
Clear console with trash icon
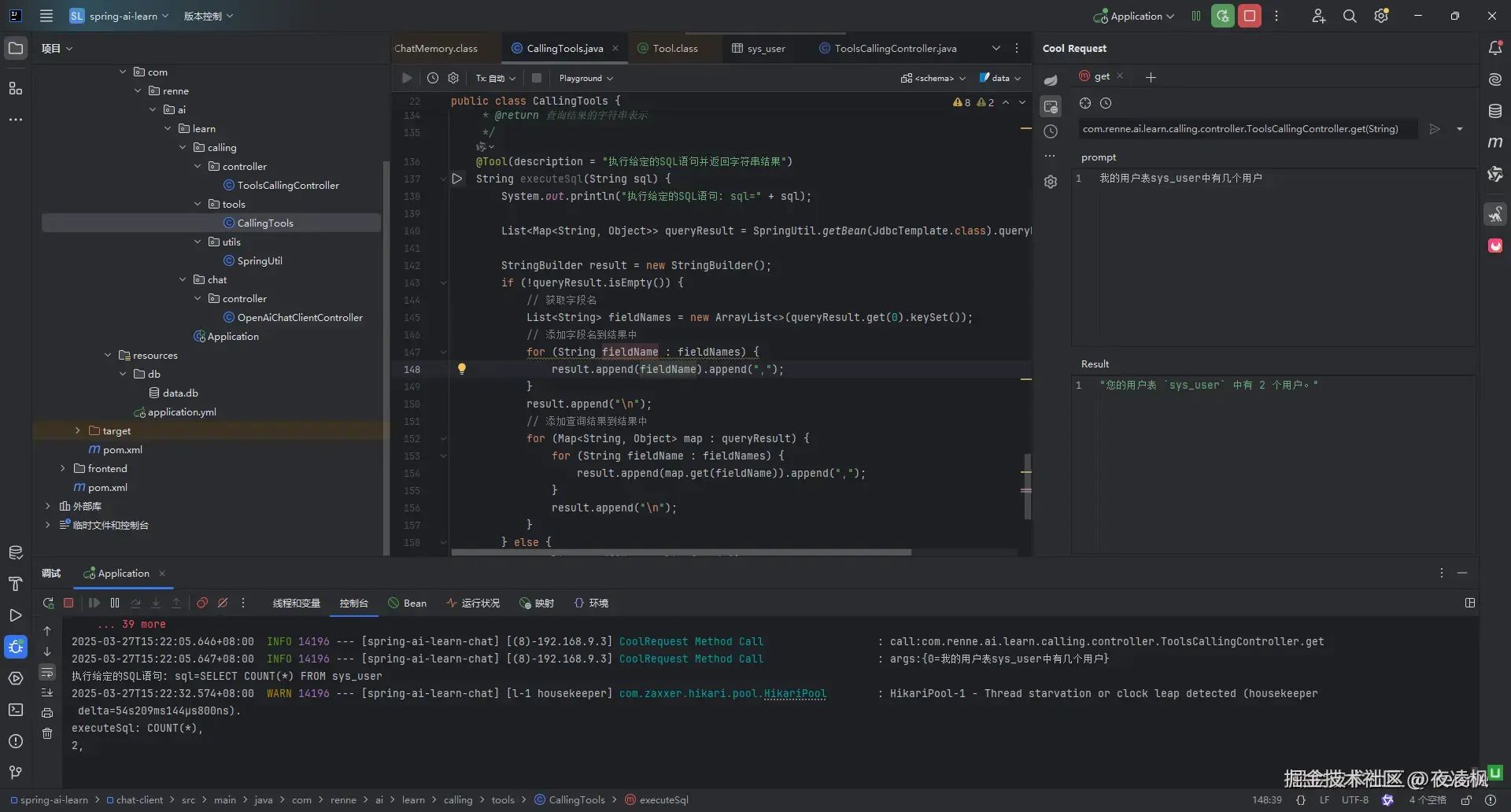pyautogui.click(x=47, y=733)
